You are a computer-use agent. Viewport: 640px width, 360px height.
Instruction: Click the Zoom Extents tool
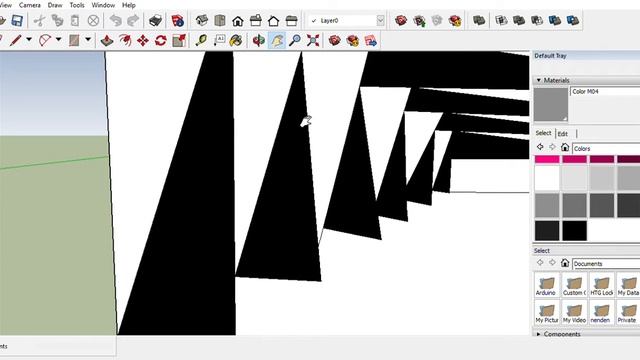pyautogui.click(x=313, y=40)
